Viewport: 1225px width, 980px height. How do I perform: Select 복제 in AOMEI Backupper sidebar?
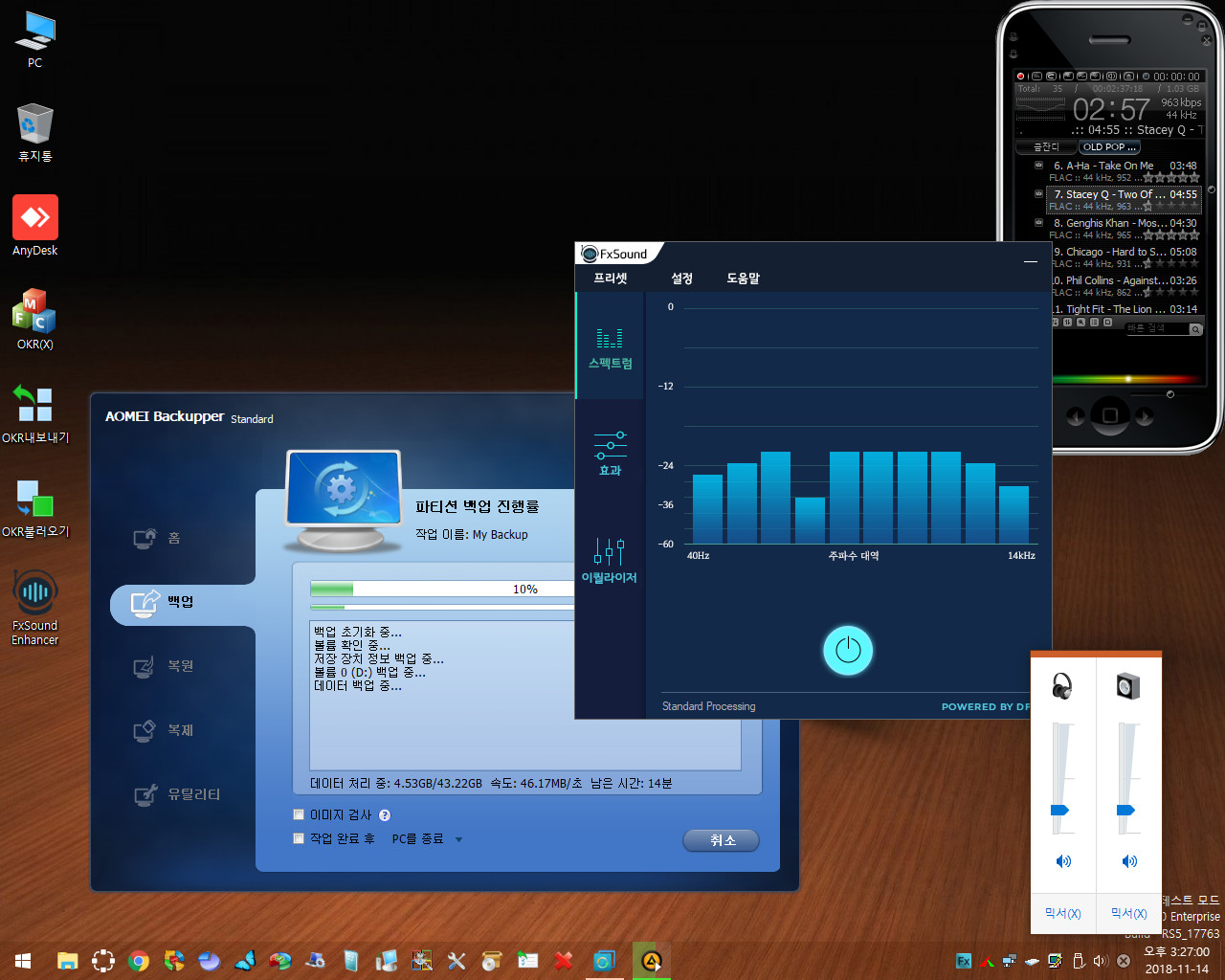[163, 730]
